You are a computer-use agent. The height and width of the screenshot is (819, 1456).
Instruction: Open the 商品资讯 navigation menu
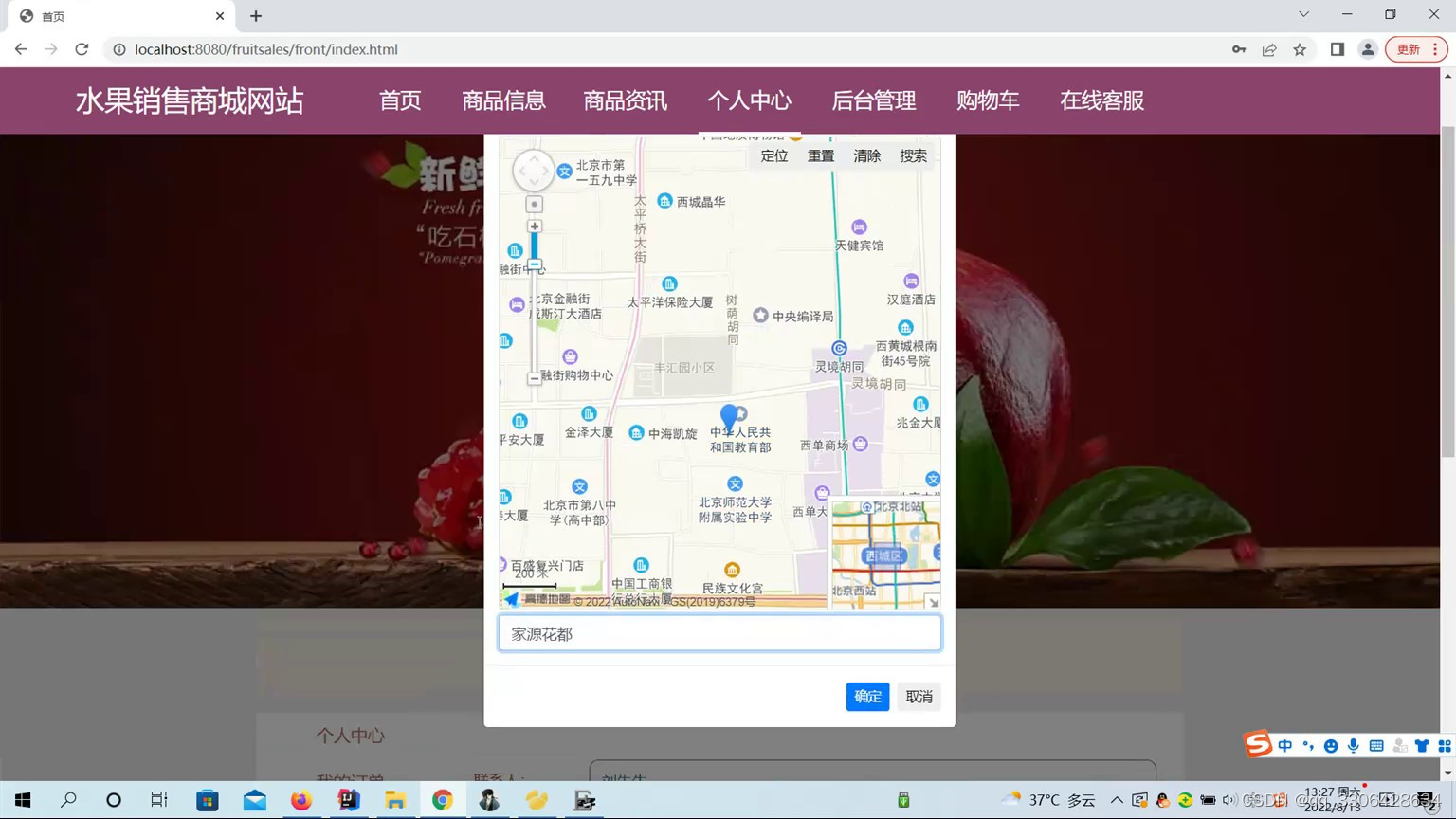[x=626, y=100]
